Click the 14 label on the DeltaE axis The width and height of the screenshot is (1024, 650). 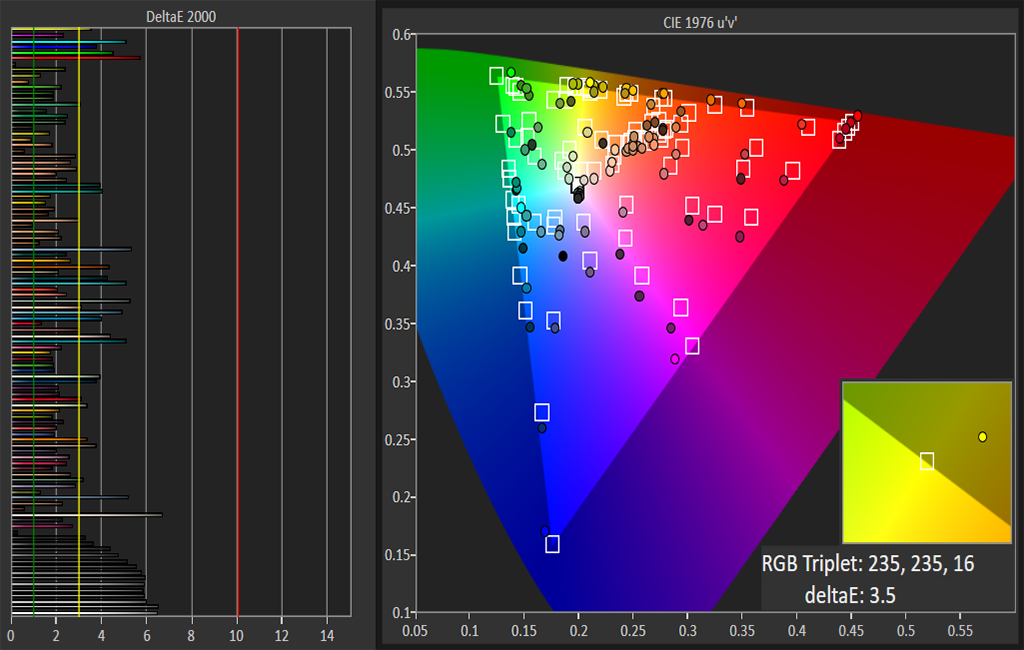[x=327, y=636]
